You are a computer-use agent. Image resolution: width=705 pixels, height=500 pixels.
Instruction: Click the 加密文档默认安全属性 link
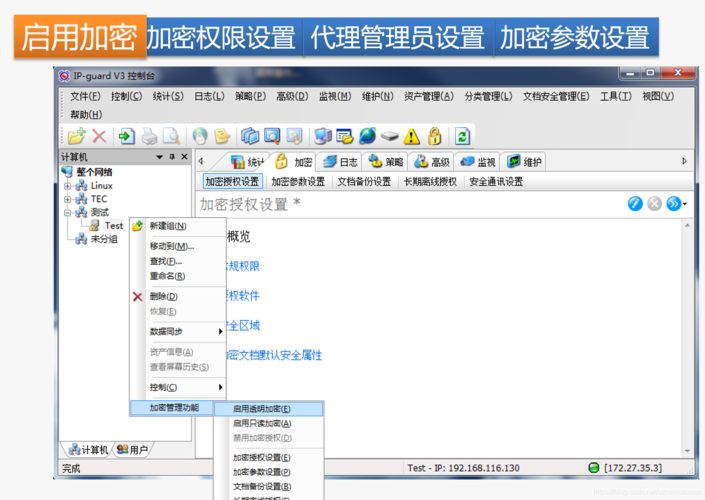(x=274, y=355)
